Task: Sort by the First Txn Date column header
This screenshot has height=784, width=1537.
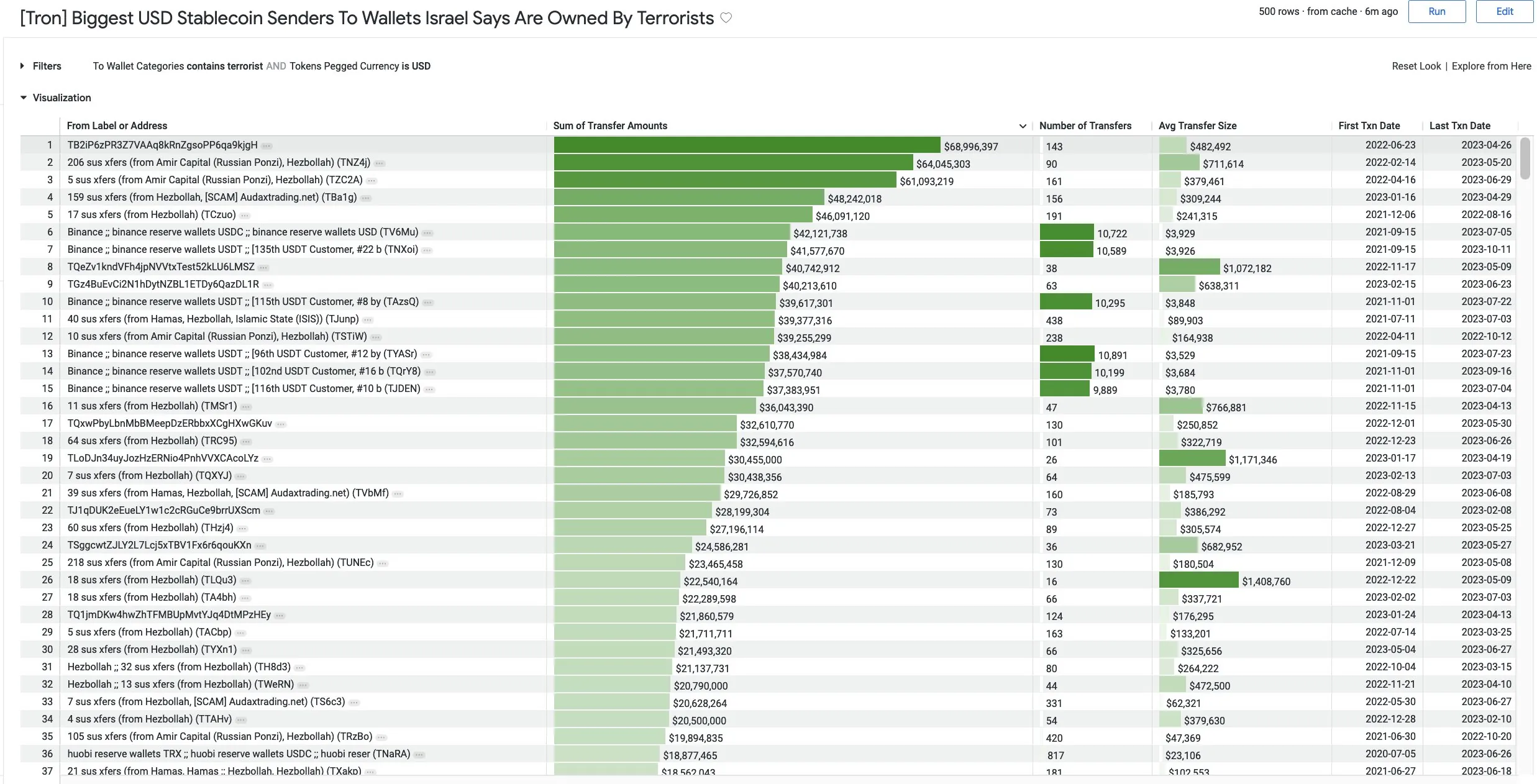Action: 1369,125
